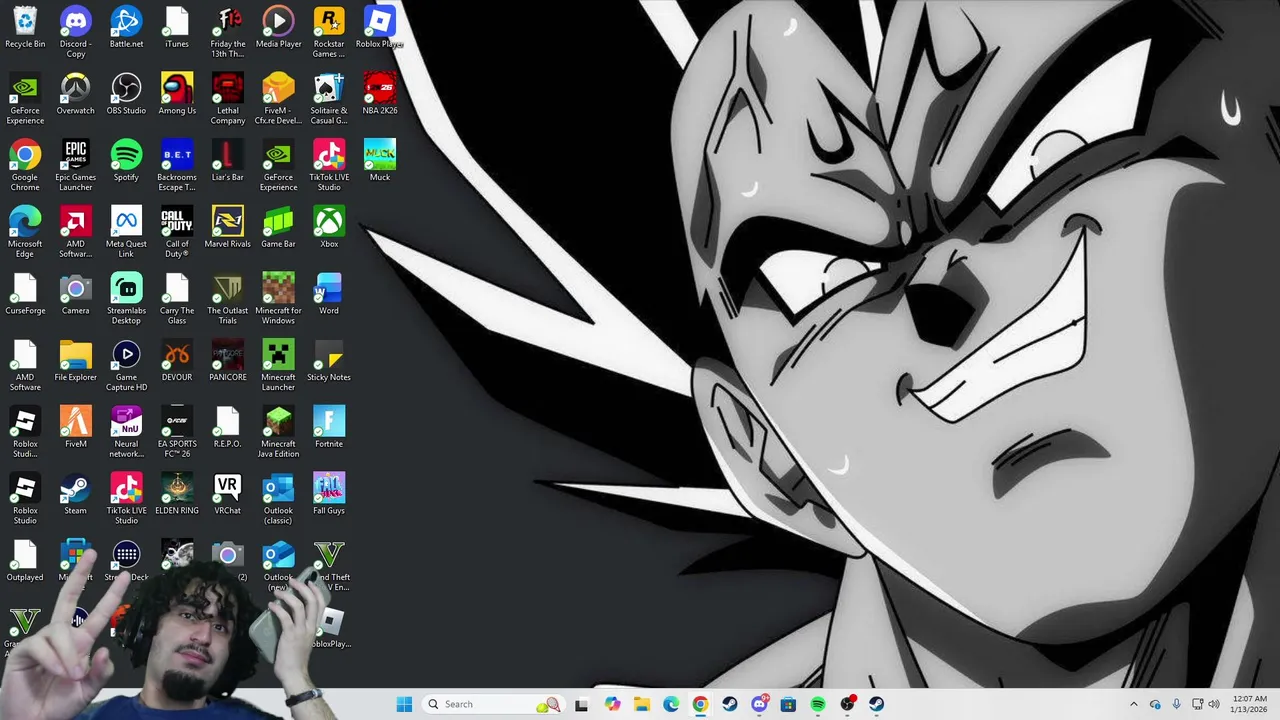Viewport: 1280px width, 720px height.
Task: Open Lethal Company desktop shortcut
Action: click(x=228, y=99)
